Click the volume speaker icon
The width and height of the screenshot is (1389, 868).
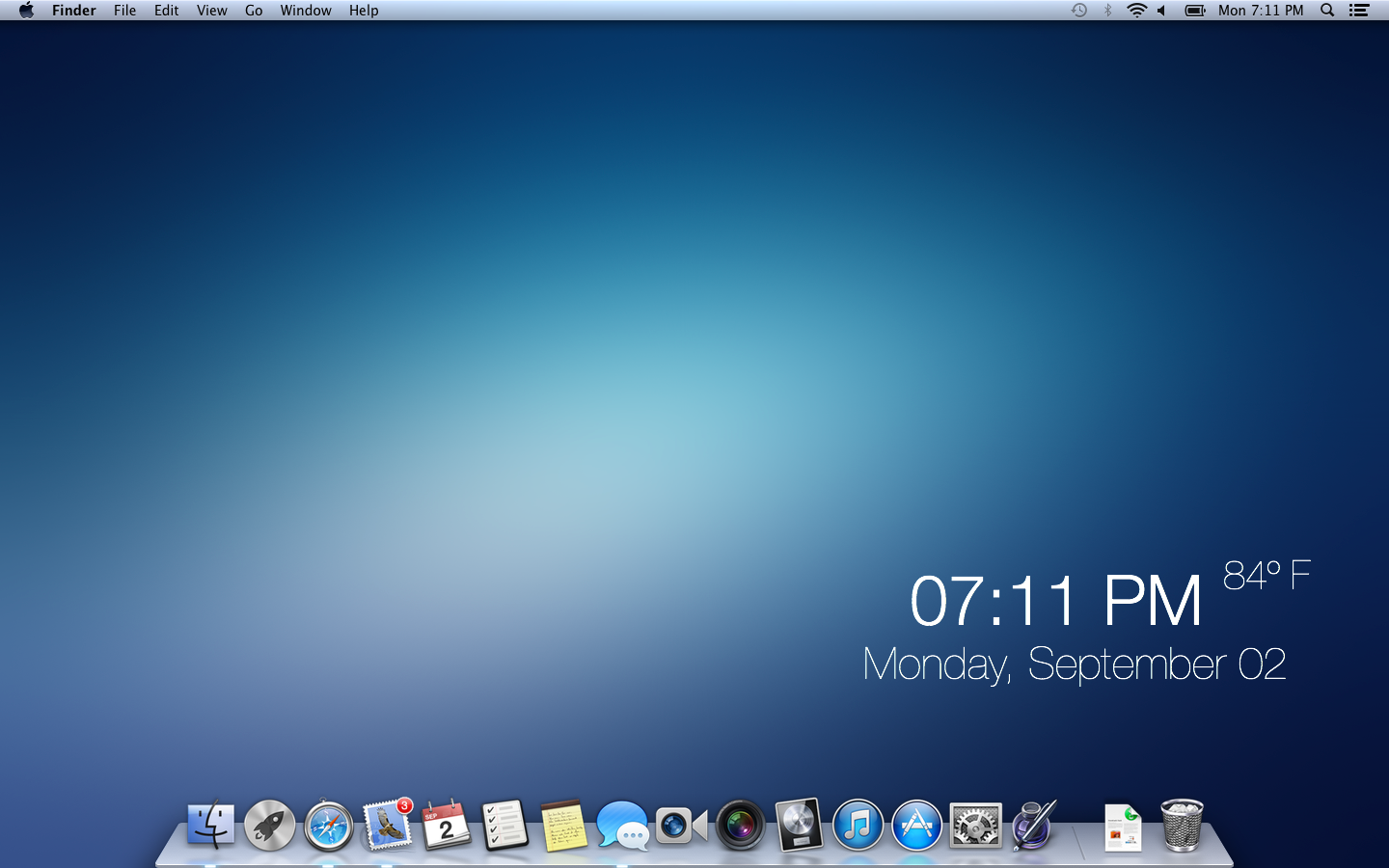pos(1162,11)
